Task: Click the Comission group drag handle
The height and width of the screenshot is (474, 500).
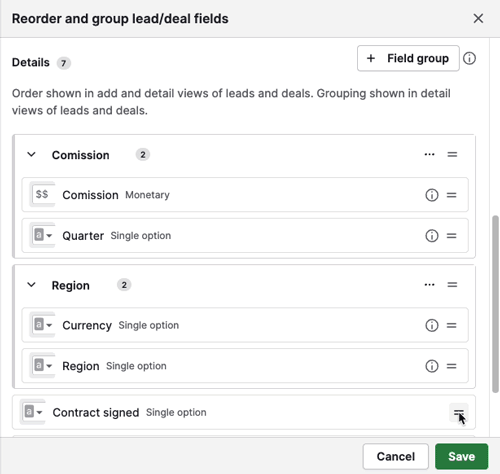Action: click(452, 154)
